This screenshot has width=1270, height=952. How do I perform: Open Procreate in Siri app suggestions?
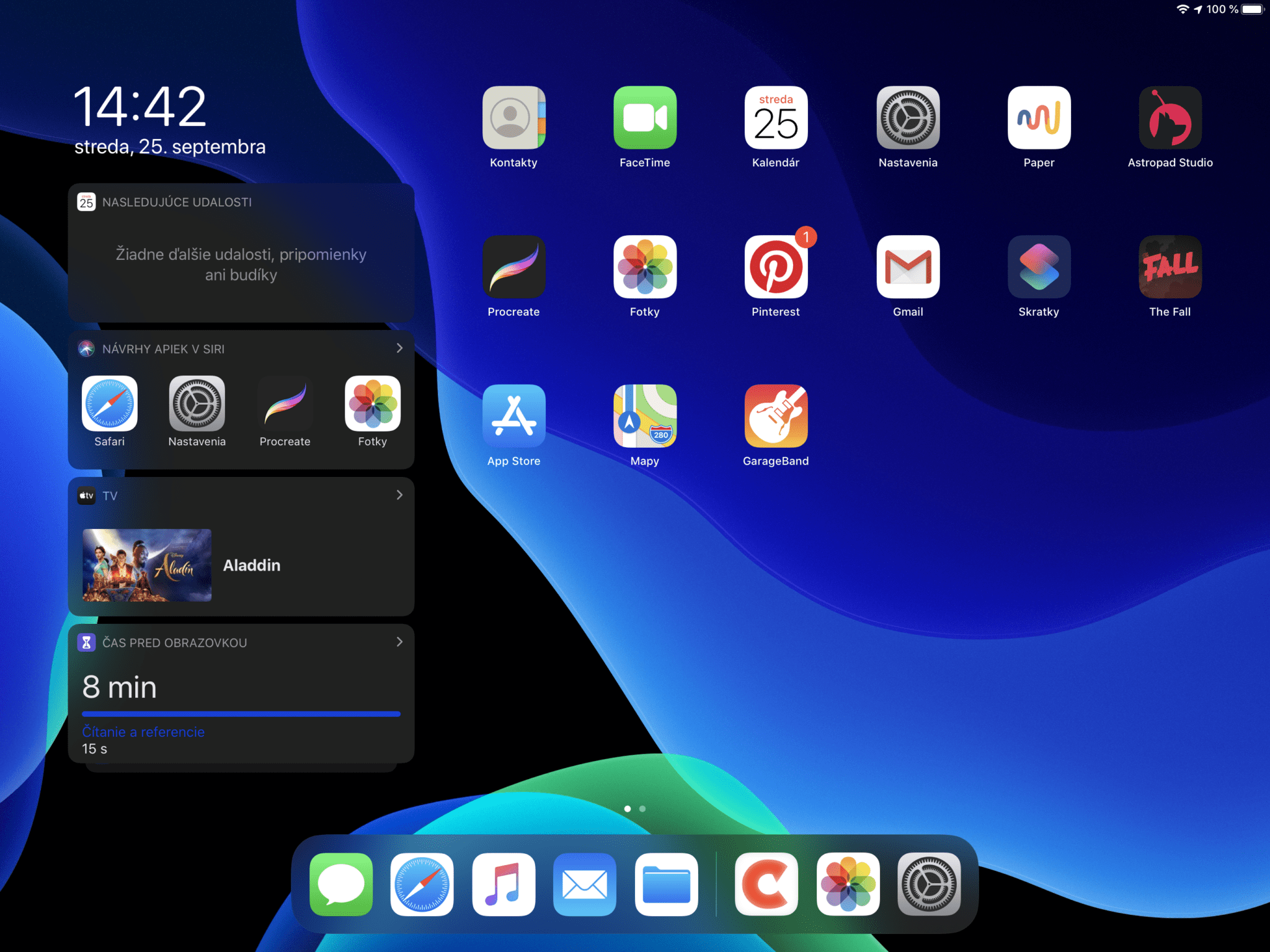click(285, 403)
